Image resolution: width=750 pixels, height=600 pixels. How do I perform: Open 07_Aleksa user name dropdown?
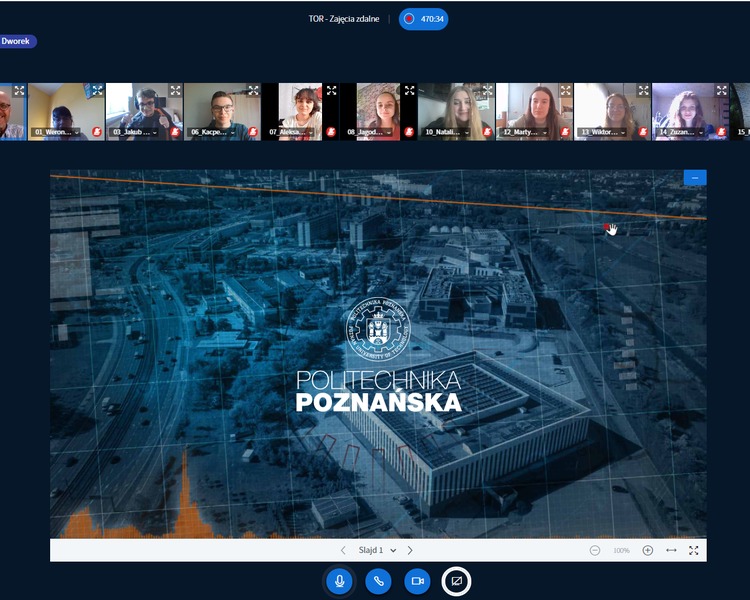[x=291, y=132]
